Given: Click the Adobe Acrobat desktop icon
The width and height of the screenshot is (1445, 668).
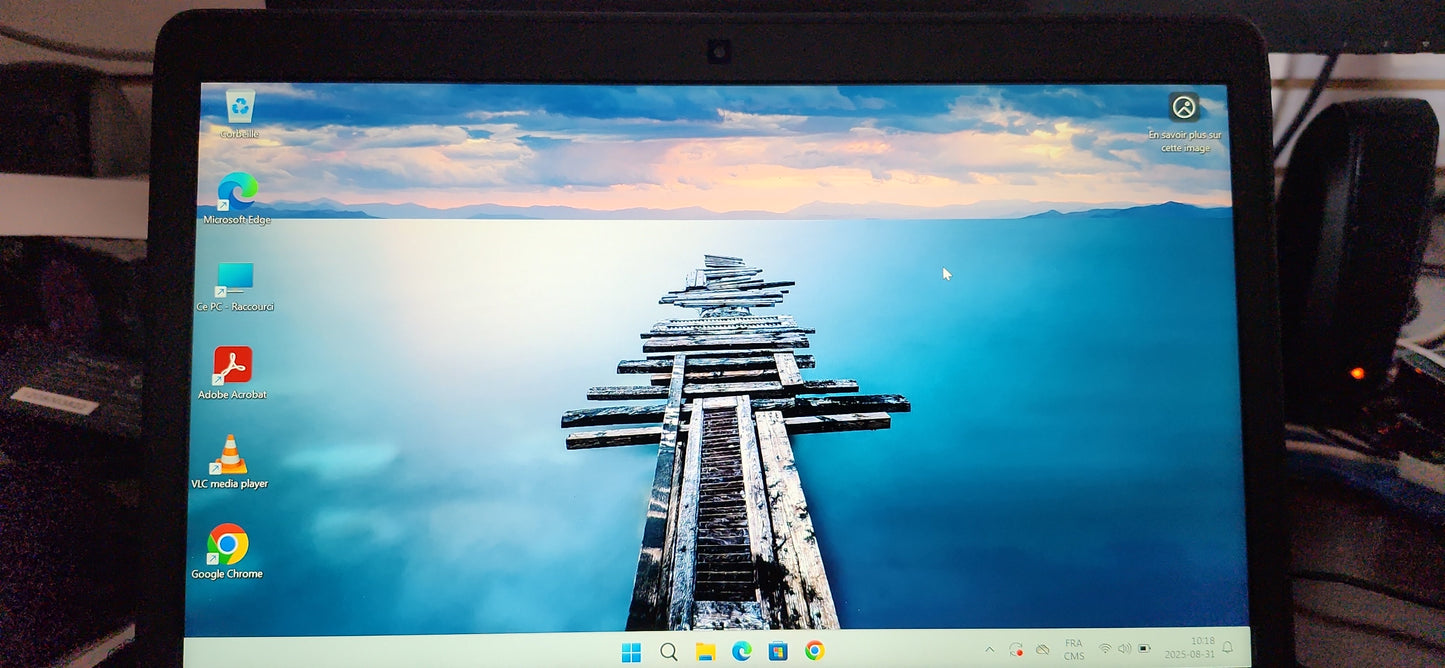Looking at the screenshot, I should [232, 366].
